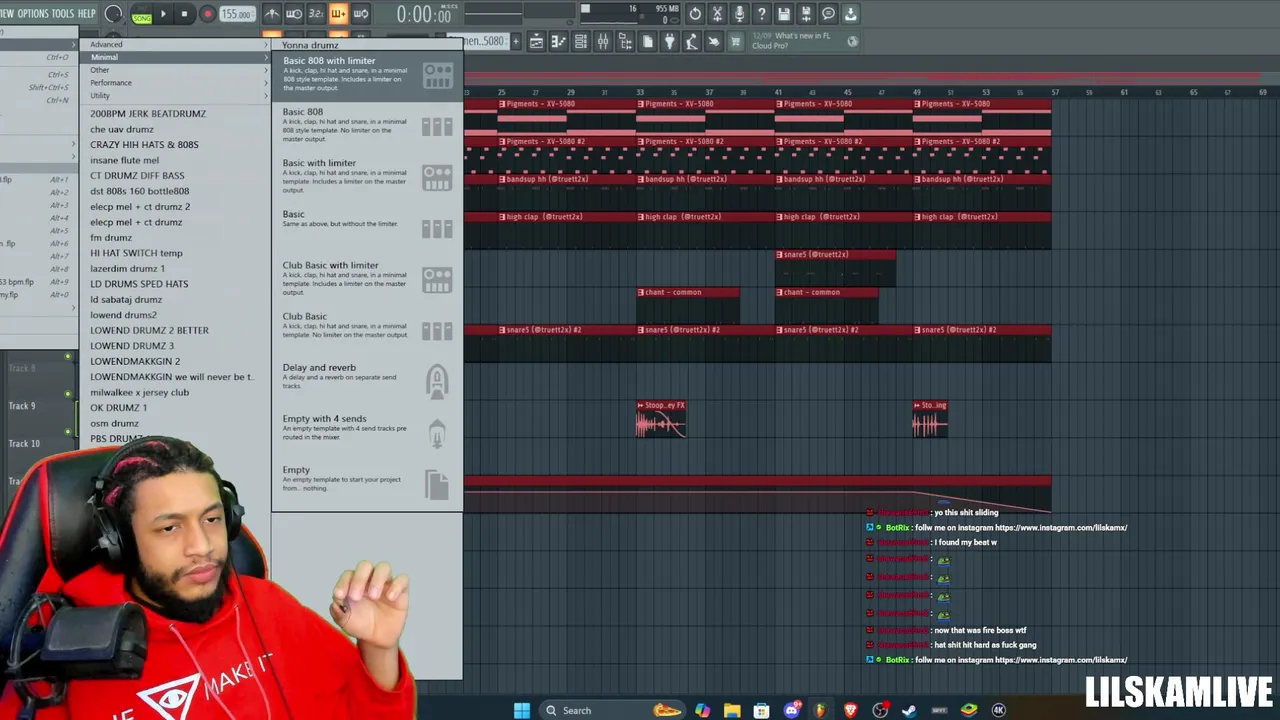Screen dimensions: 1280x720
Task: Open the channel rack icon
Action: click(580, 41)
